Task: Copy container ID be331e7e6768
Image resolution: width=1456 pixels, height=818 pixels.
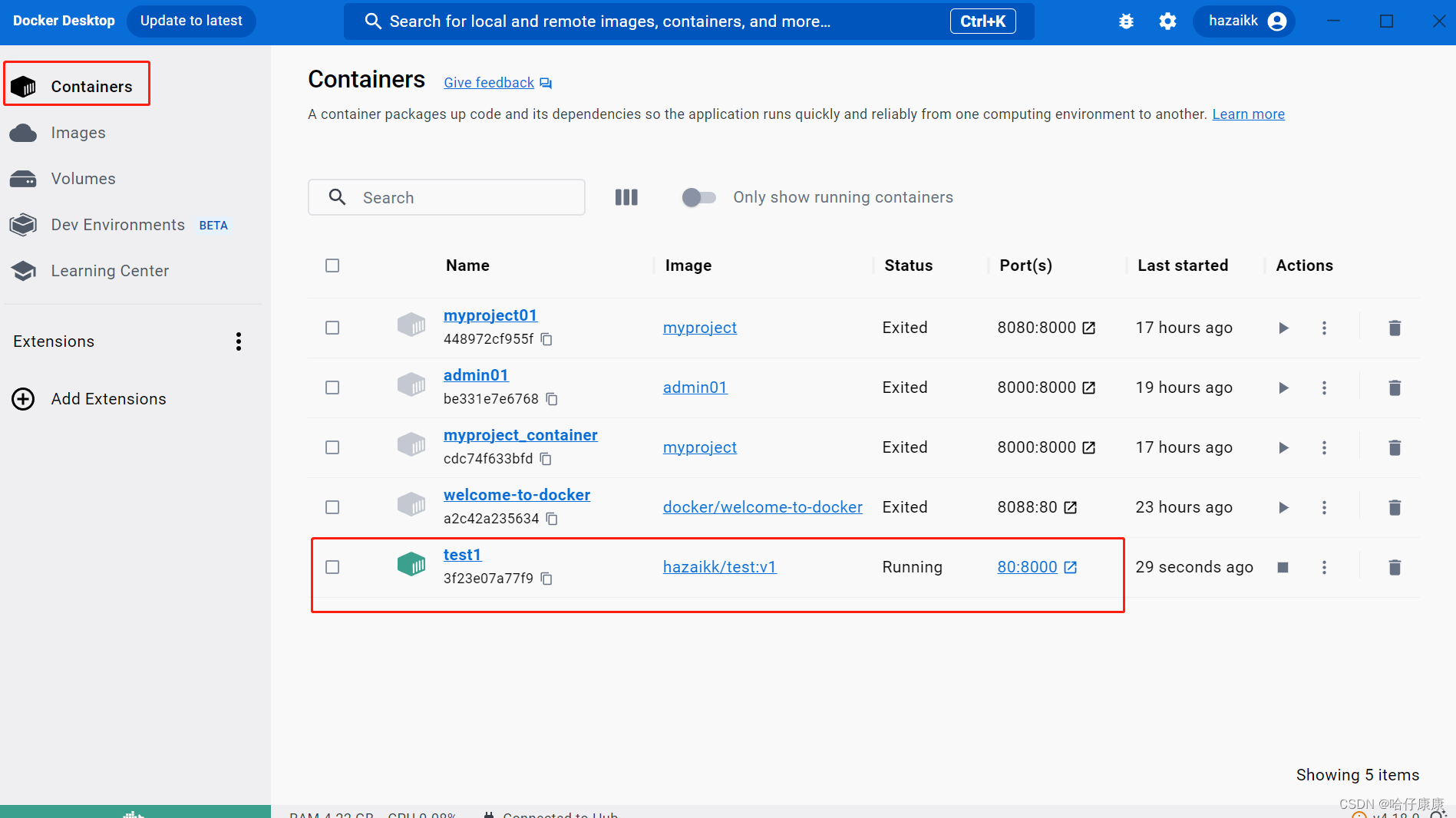Action: [552, 399]
